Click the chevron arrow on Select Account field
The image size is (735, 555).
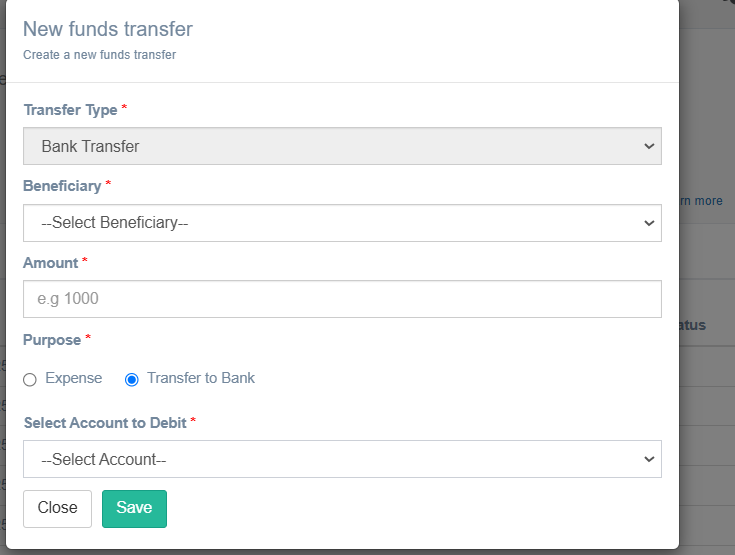[649, 459]
